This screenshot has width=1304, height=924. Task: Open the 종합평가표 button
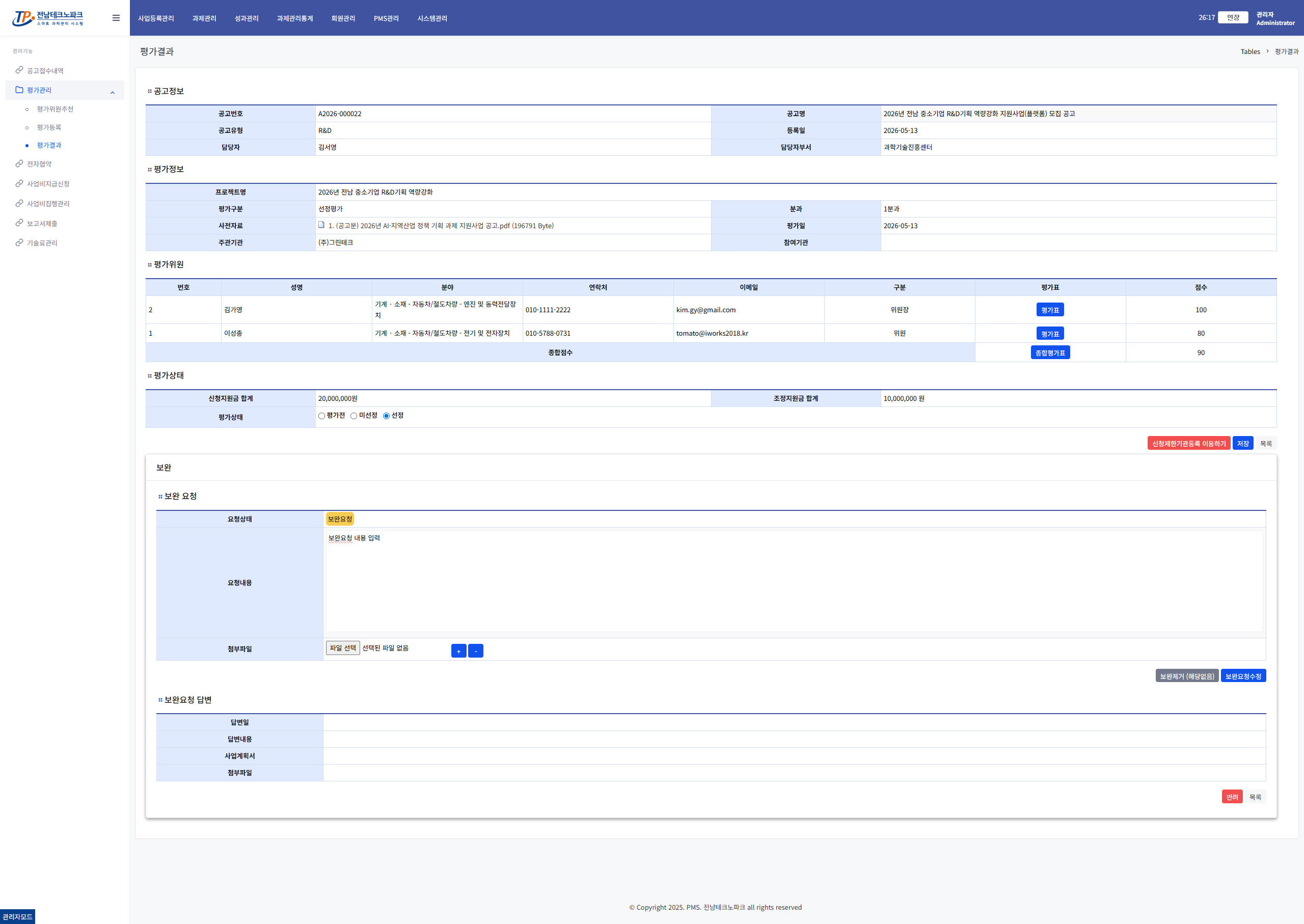(x=1050, y=353)
